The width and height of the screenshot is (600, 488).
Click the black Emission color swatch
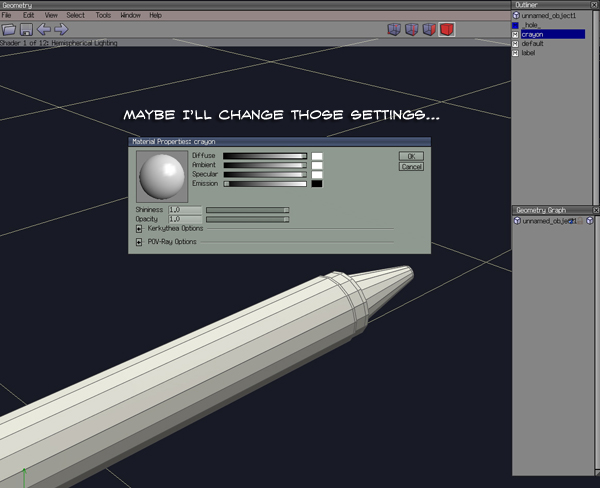(317, 184)
